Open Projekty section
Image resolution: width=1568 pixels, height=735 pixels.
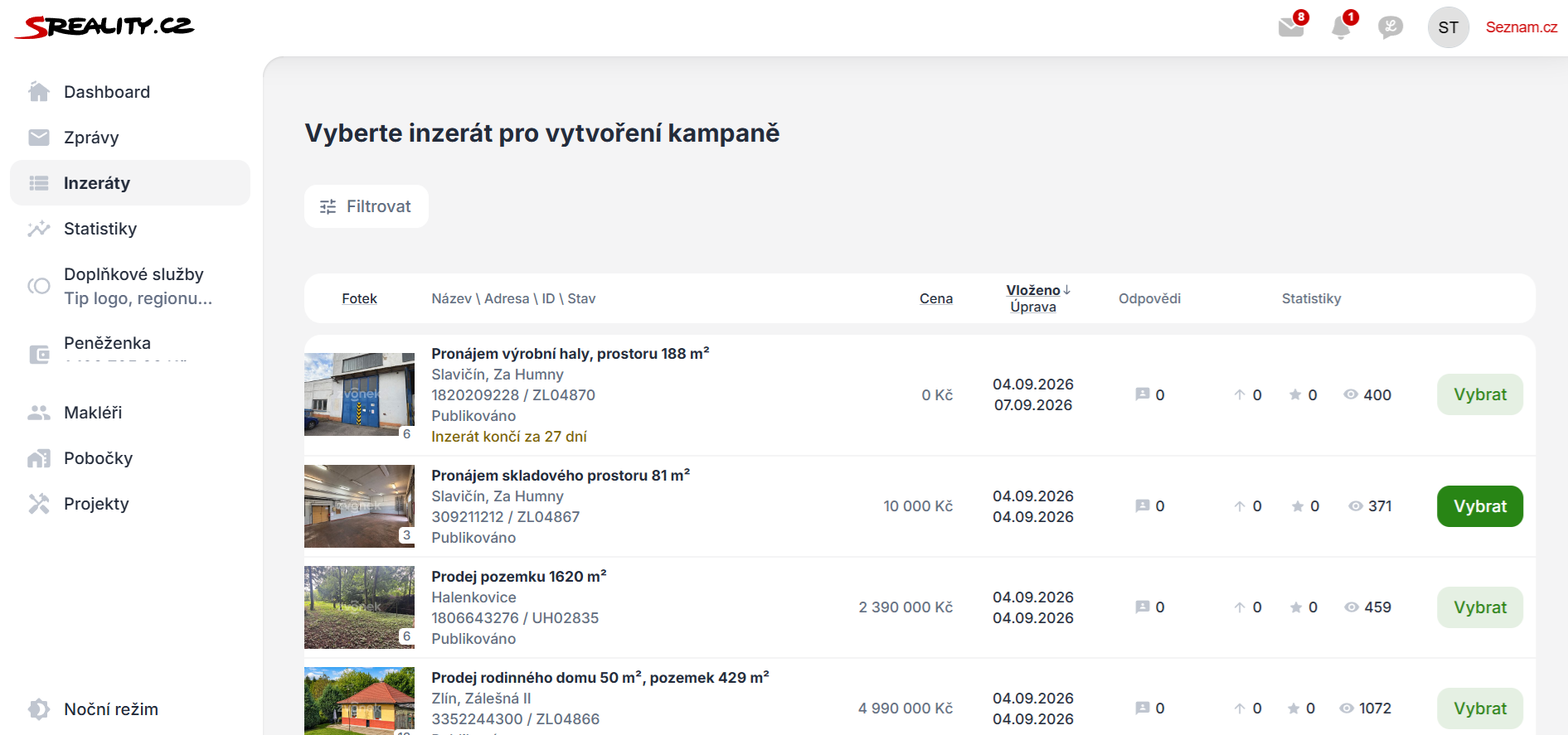pyautogui.click(x=130, y=504)
